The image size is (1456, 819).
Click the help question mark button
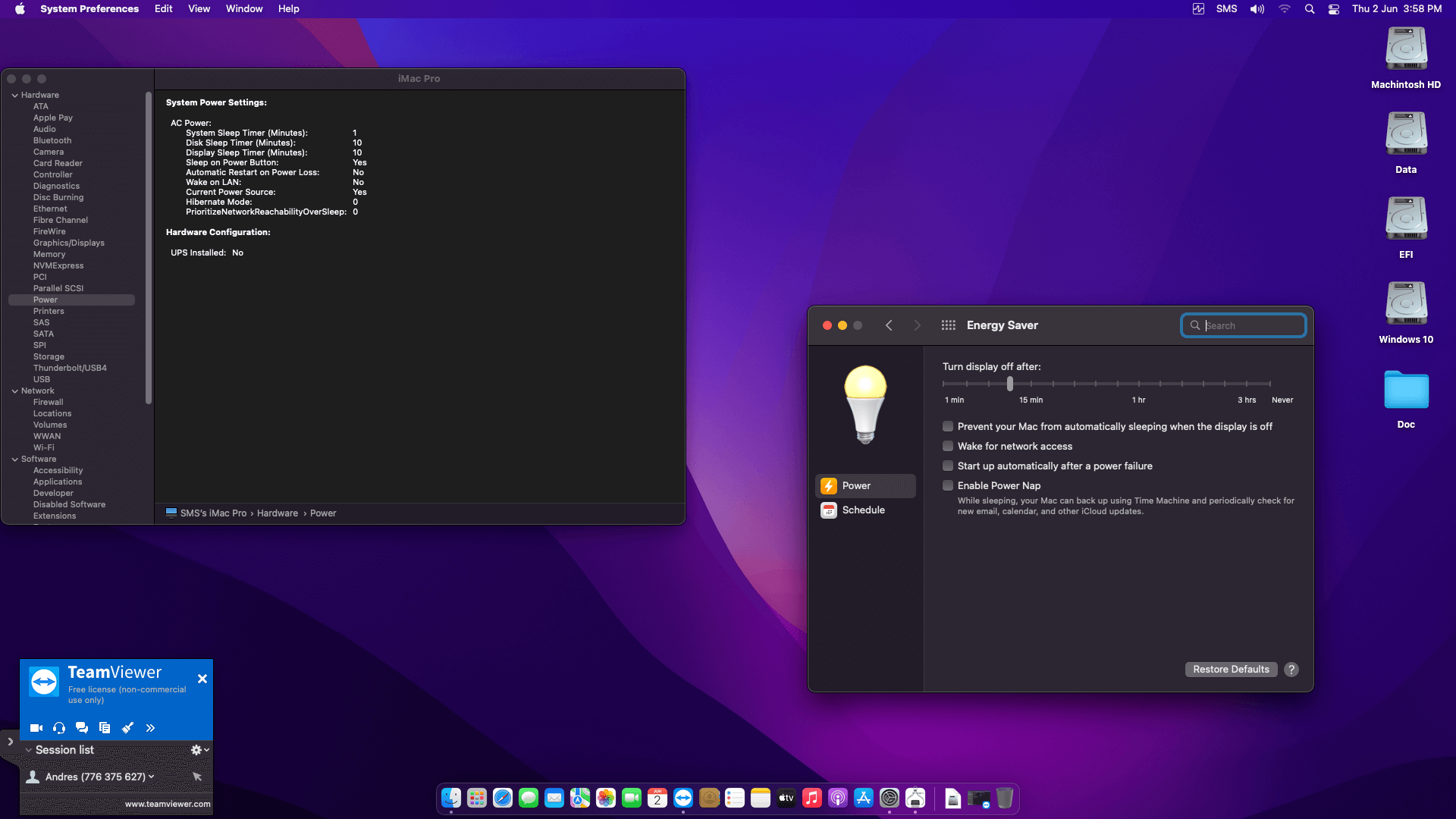coord(1291,670)
